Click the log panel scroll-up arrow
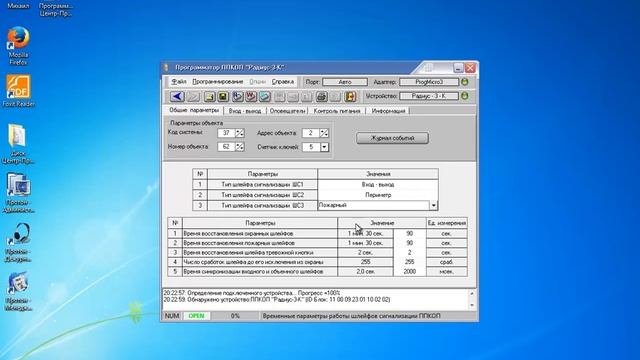640x360 pixels. pos(472,293)
